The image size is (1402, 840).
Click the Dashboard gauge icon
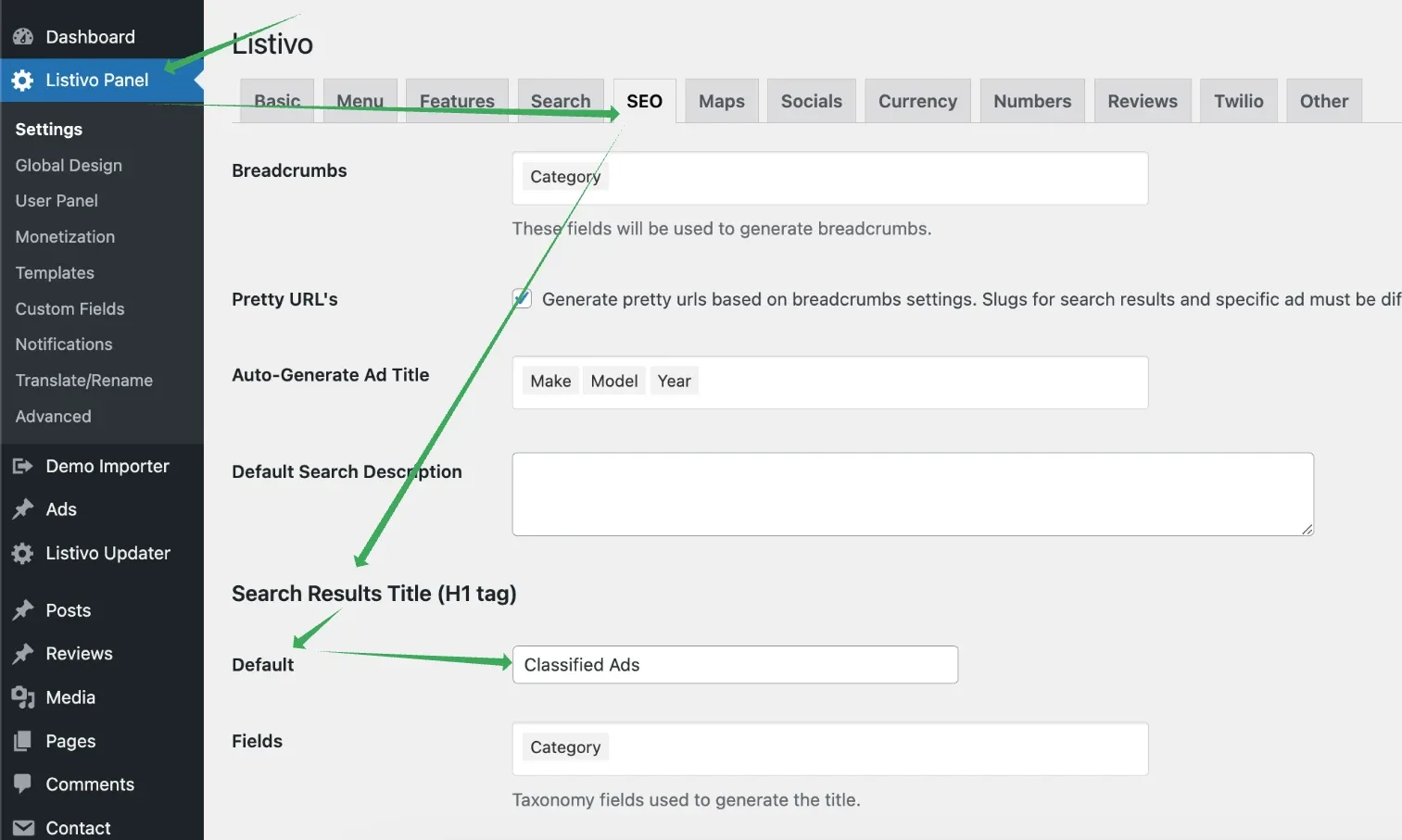point(23,37)
